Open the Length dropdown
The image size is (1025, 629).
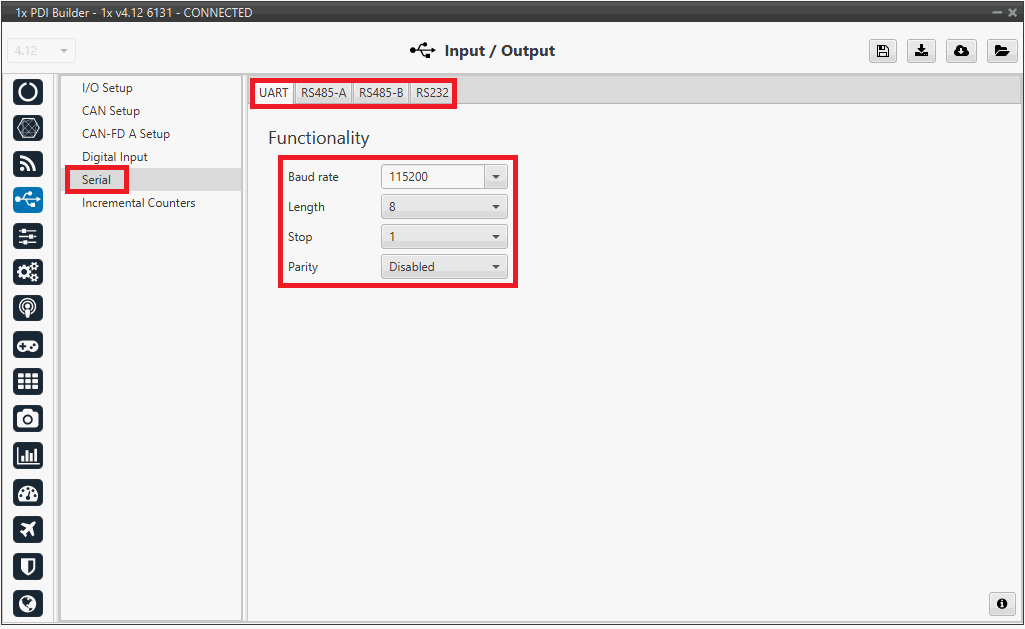click(x=444, y=207)
